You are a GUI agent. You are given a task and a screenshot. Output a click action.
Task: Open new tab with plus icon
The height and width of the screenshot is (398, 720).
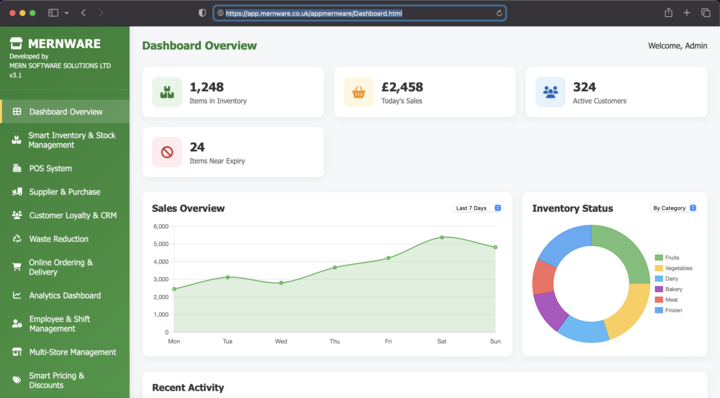(686, 13)
